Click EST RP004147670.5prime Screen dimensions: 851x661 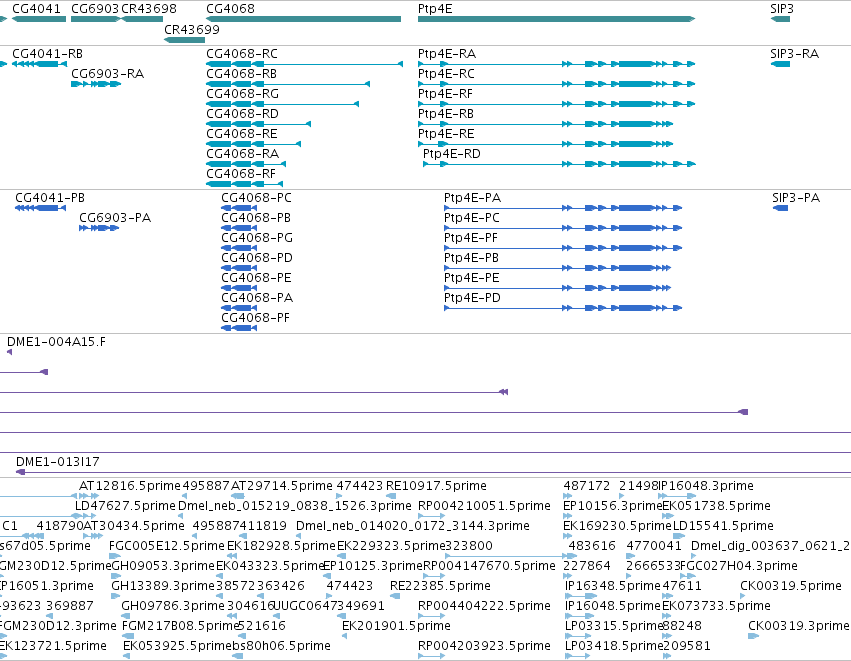[x=489, y=566]
